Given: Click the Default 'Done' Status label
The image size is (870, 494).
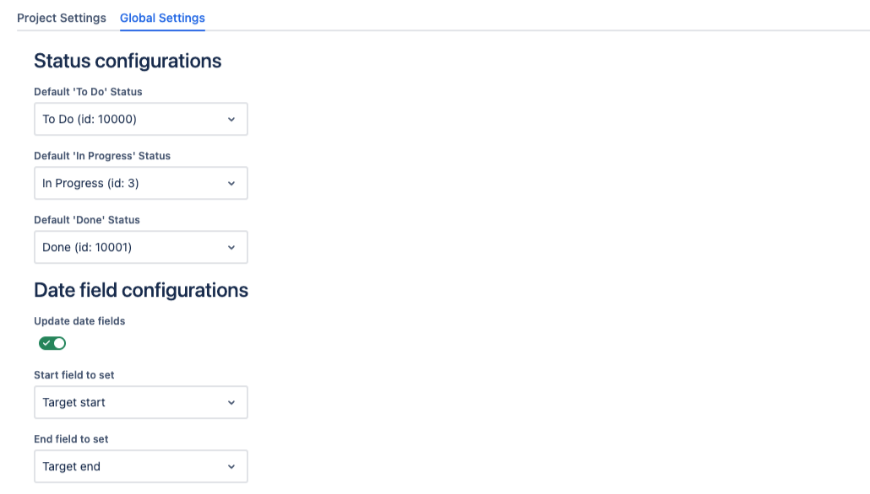Looking at the screenshot, I should coord(87,220).
